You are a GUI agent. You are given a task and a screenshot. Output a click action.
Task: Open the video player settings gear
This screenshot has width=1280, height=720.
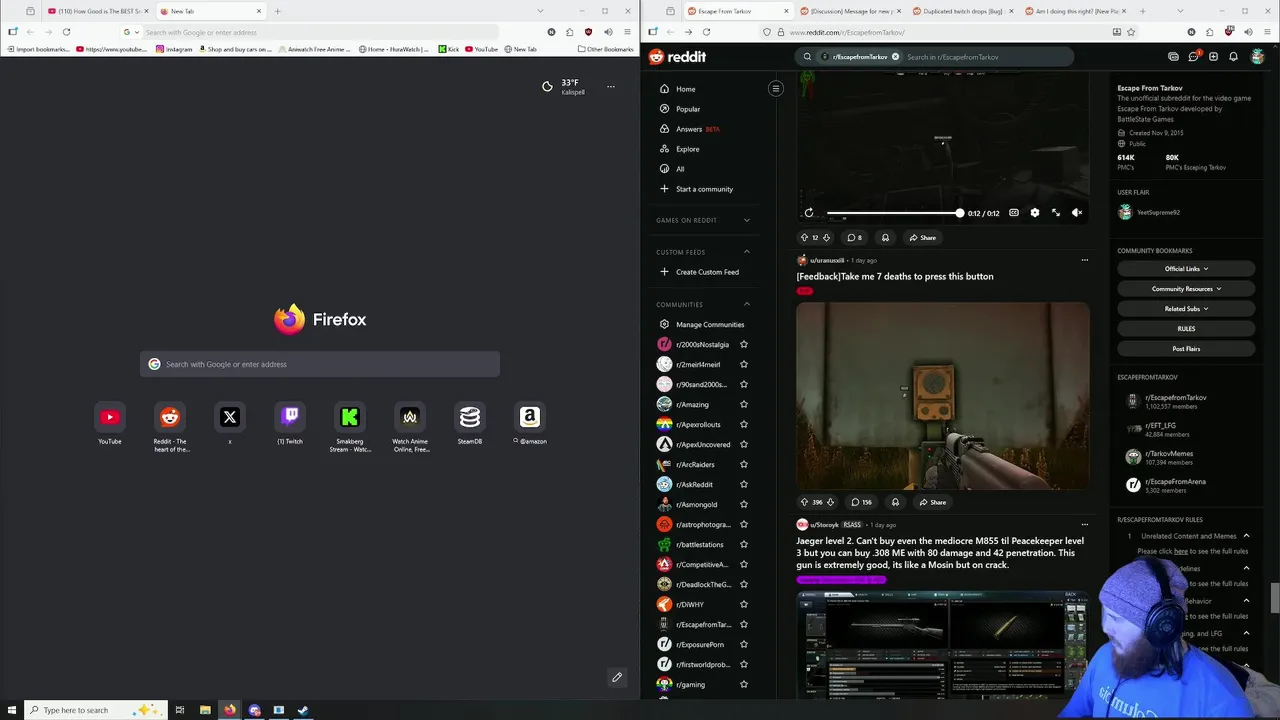(1035, 213)
